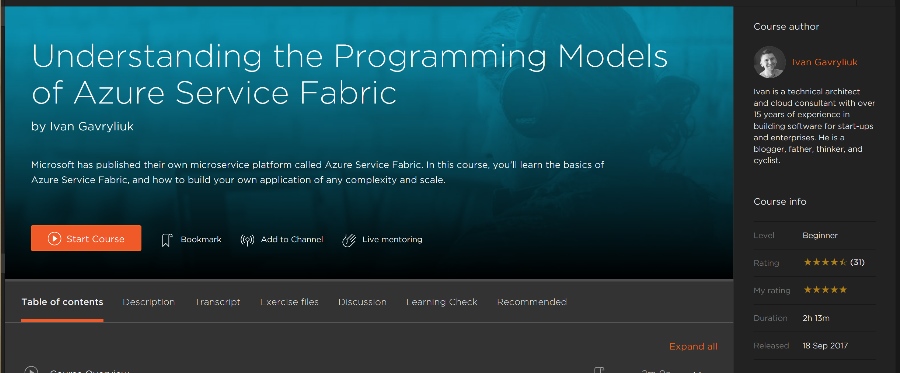Screen dimensions: 900x373
Task: Click the Beginner level value
Action: [x=820, y=235]
